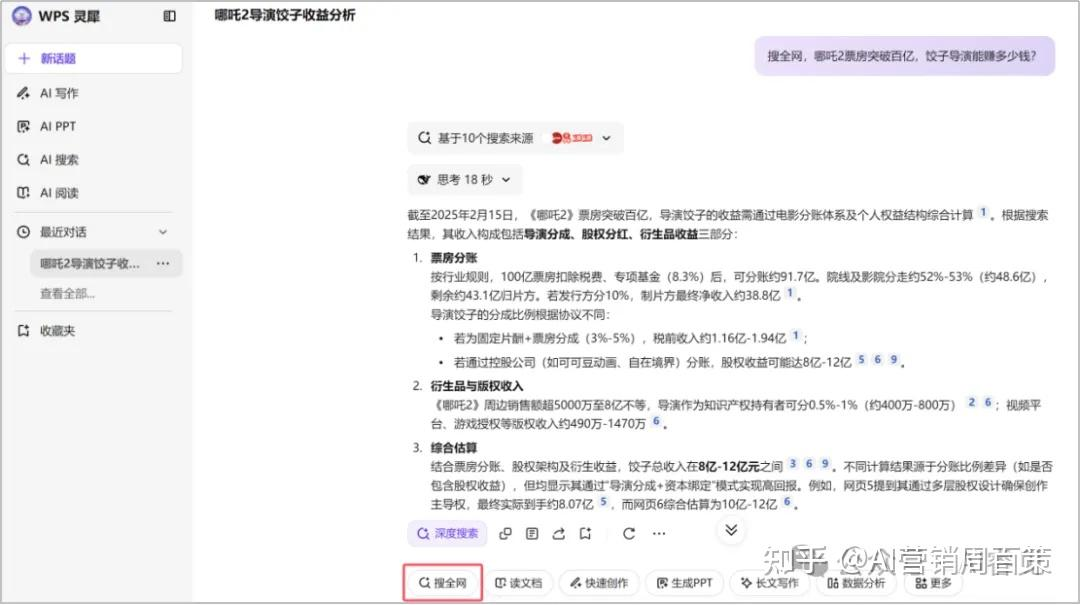1080x605 pixels.
Task: Open citation 1 after 综合计算
Action: tap(983, 213)
